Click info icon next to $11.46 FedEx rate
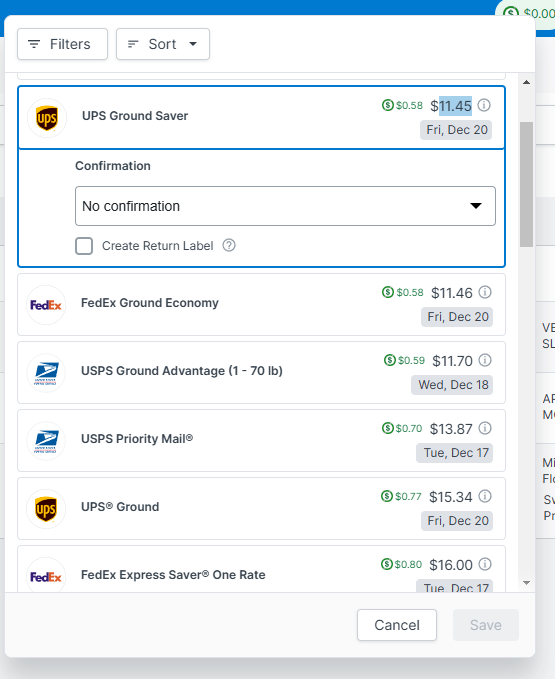 click(485, 292)
